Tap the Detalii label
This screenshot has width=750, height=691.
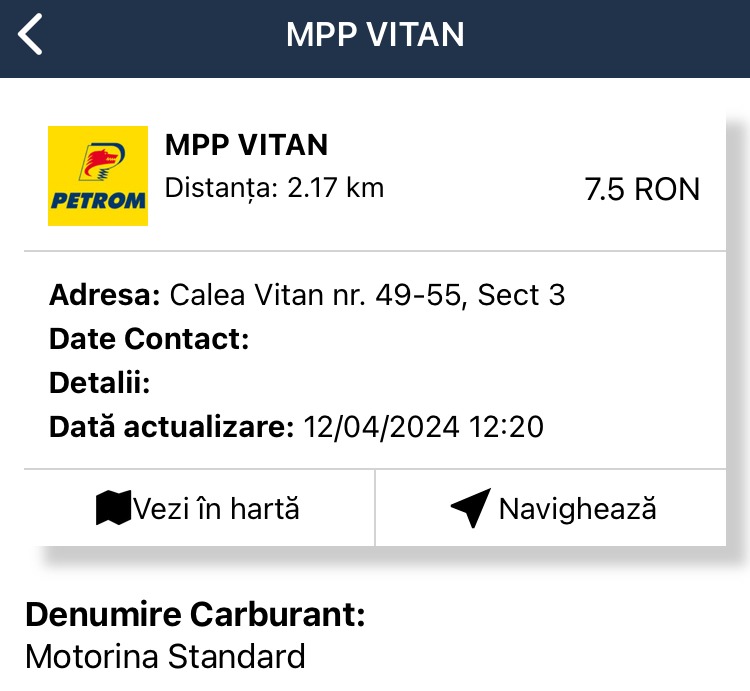click(x=99, y=383)
